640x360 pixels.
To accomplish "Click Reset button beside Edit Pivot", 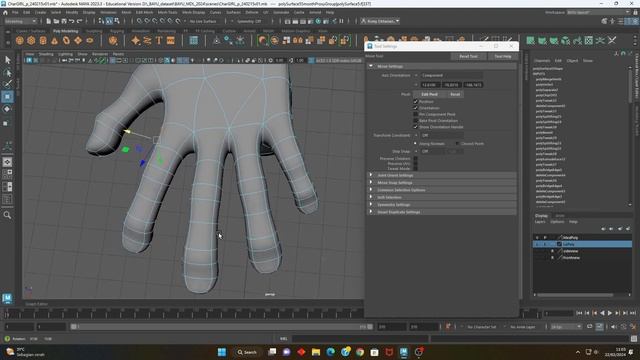I will pyautogui.click(x=455, y=94).
